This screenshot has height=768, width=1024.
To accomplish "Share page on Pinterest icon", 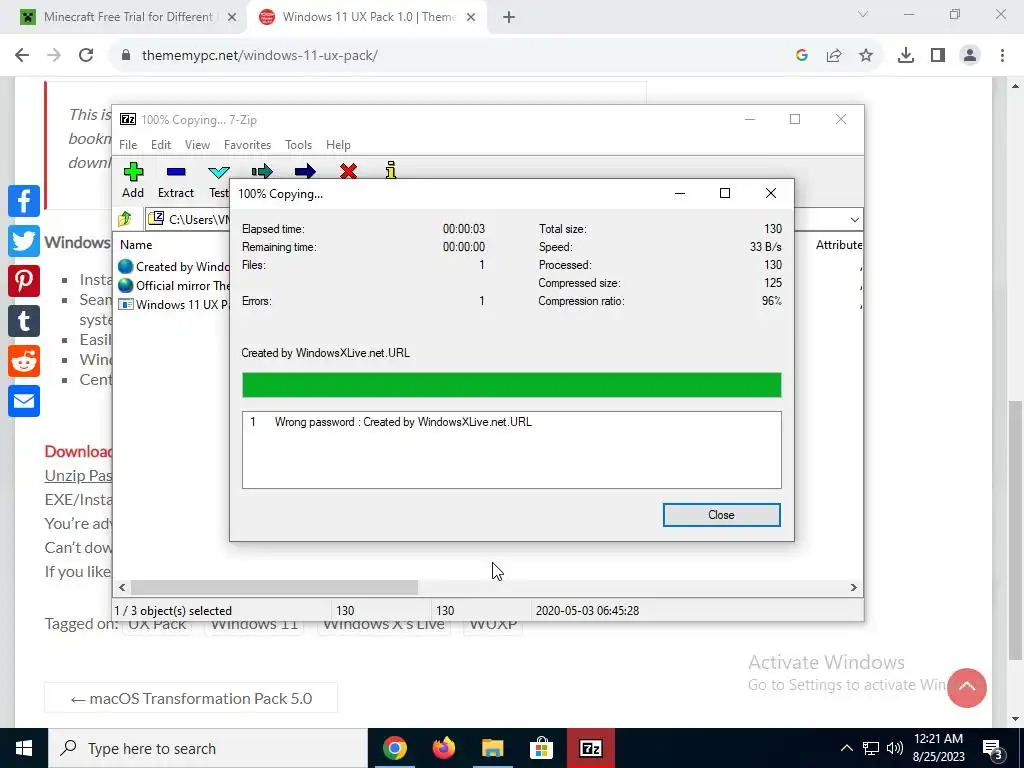I will pos(24,281).
